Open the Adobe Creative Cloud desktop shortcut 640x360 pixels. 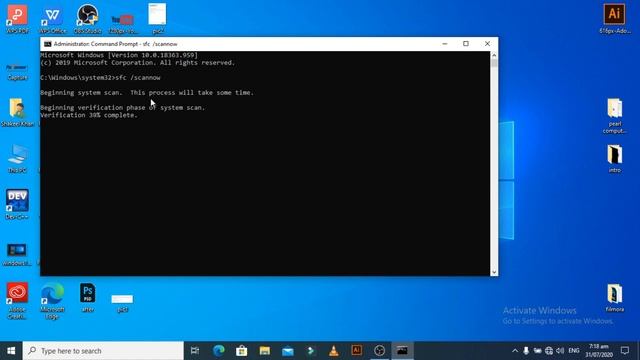(x=17, y=300)
